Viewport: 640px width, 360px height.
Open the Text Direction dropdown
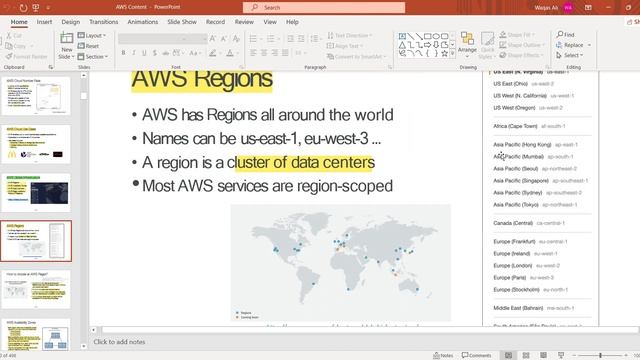pyautogui.click(x=350, y=36)
